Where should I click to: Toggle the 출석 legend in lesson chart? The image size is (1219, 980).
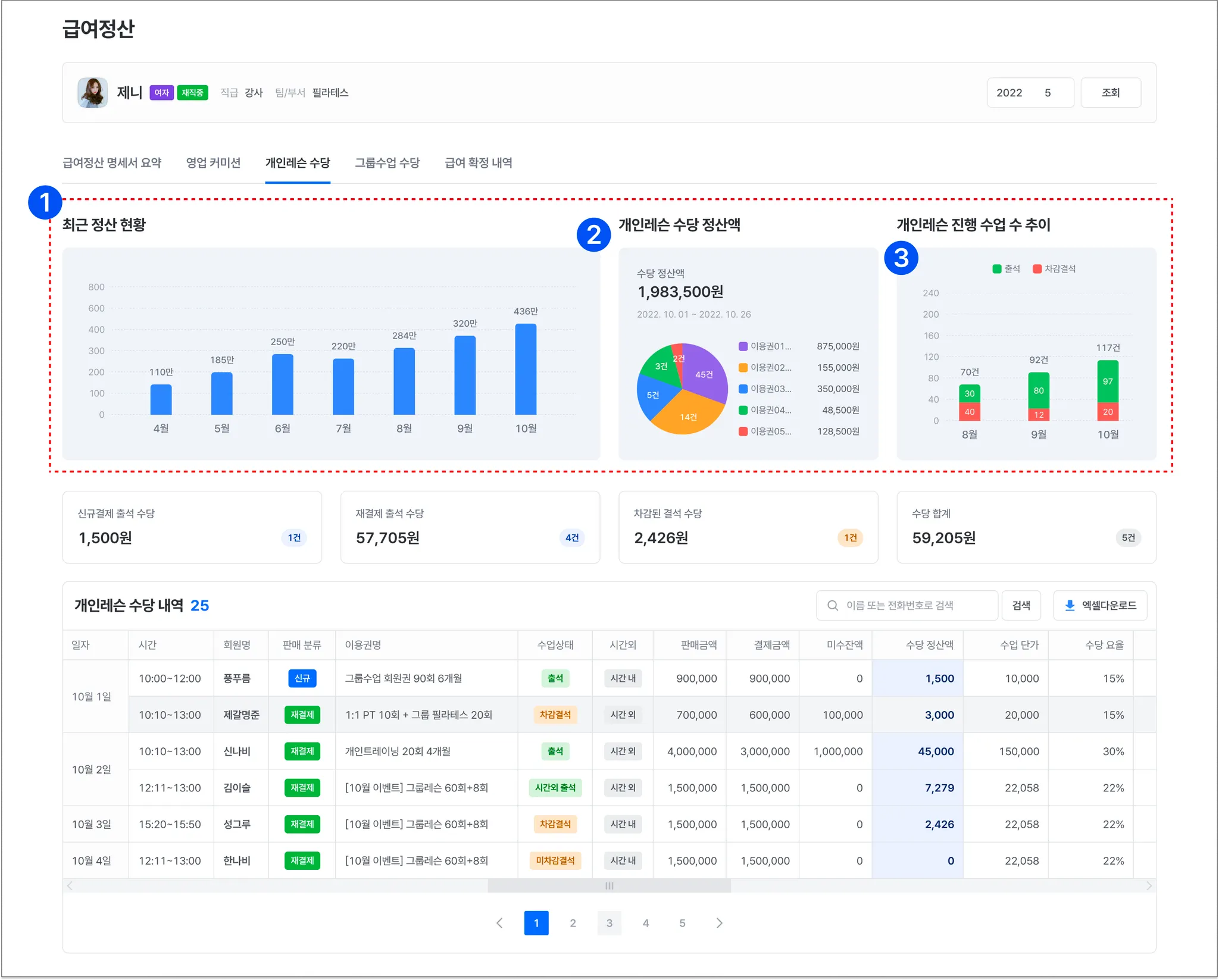pyautogui.click(x=1006, y=269)
